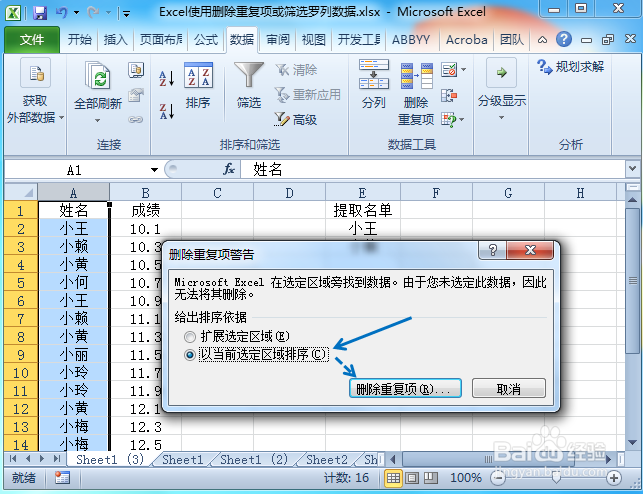Expand the Name Box dropdown arrow

click(x=154, y=170)
